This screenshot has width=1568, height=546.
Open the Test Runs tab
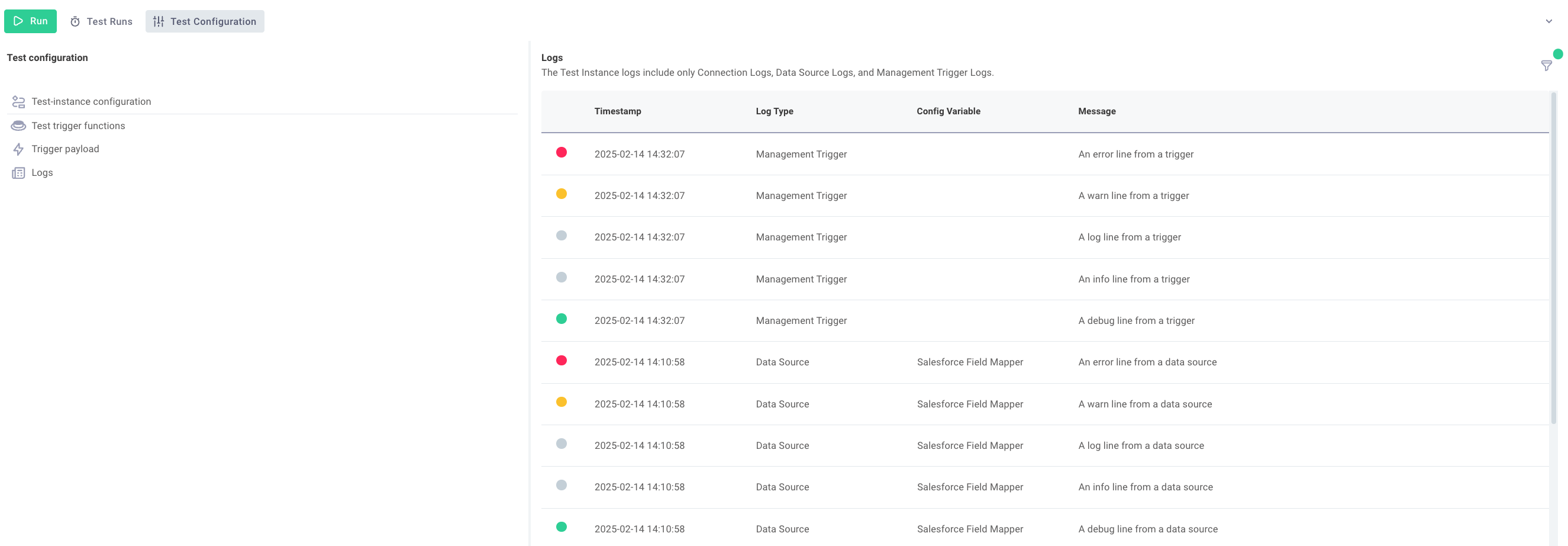tap(109, 21)
